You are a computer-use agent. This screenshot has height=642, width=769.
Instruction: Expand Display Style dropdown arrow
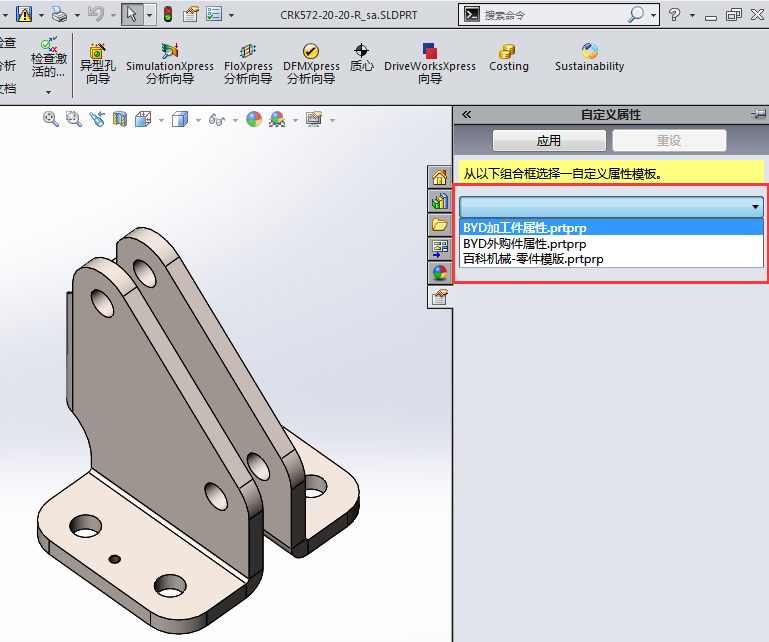[198, 120]
